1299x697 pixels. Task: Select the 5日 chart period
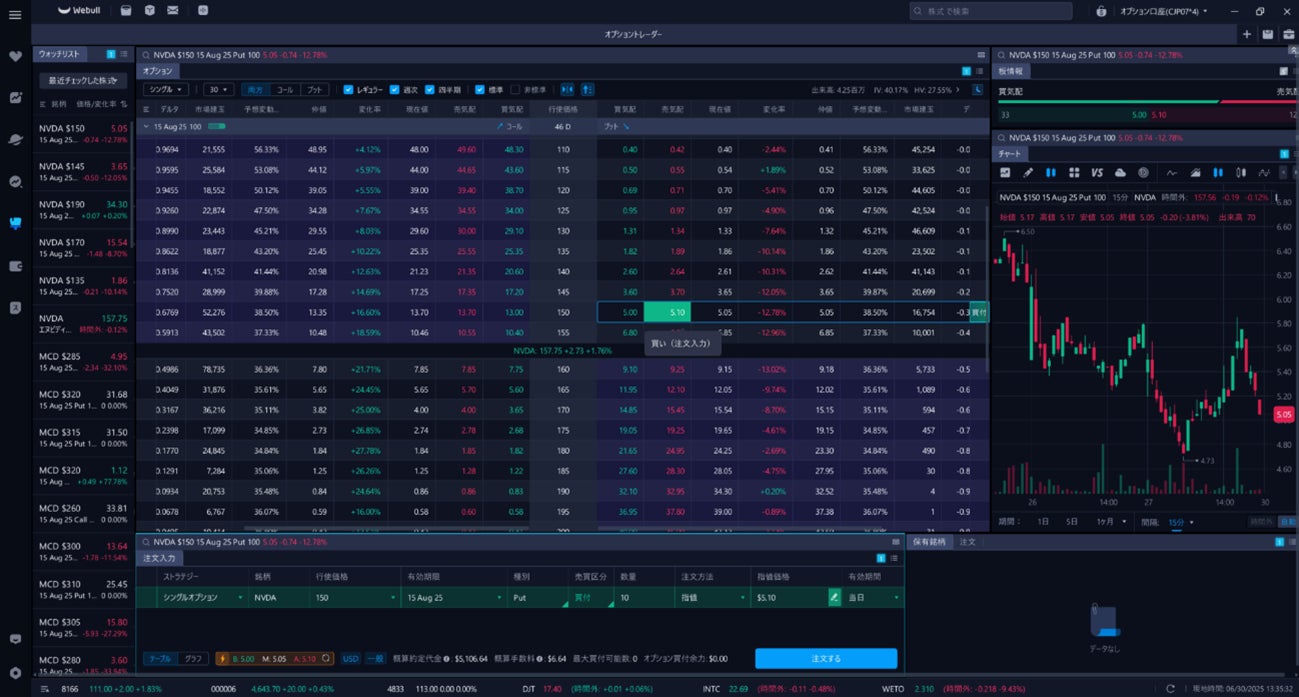1071,521
